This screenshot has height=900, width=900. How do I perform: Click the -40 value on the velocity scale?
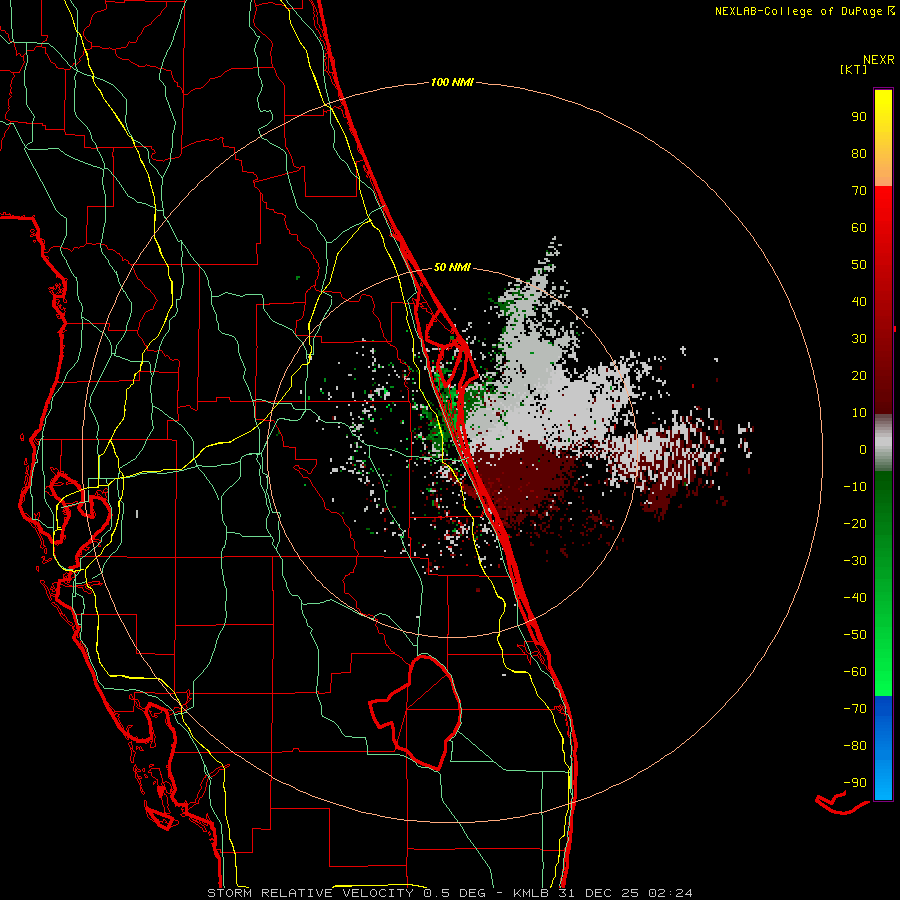[855, 598]
